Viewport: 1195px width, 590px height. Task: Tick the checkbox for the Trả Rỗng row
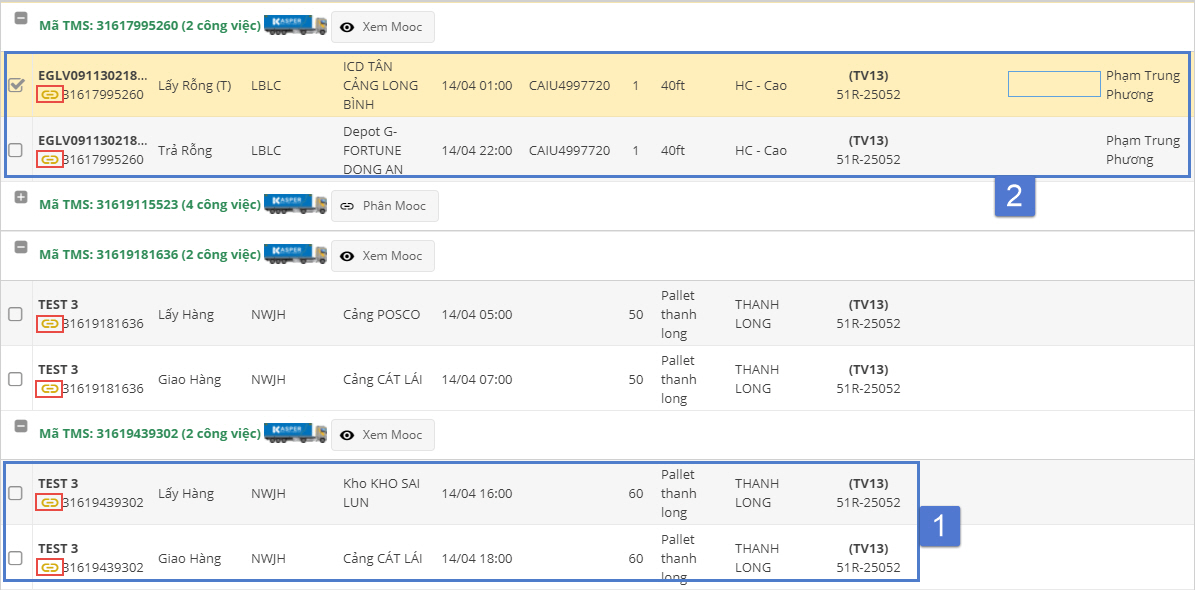coord(16,150)
